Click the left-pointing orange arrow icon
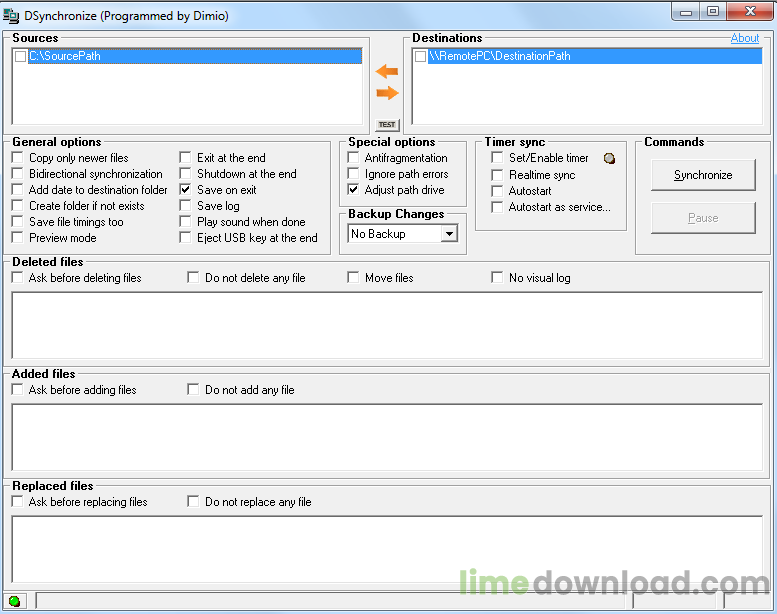This screenshot has width=777, height=614. (387, 71)
